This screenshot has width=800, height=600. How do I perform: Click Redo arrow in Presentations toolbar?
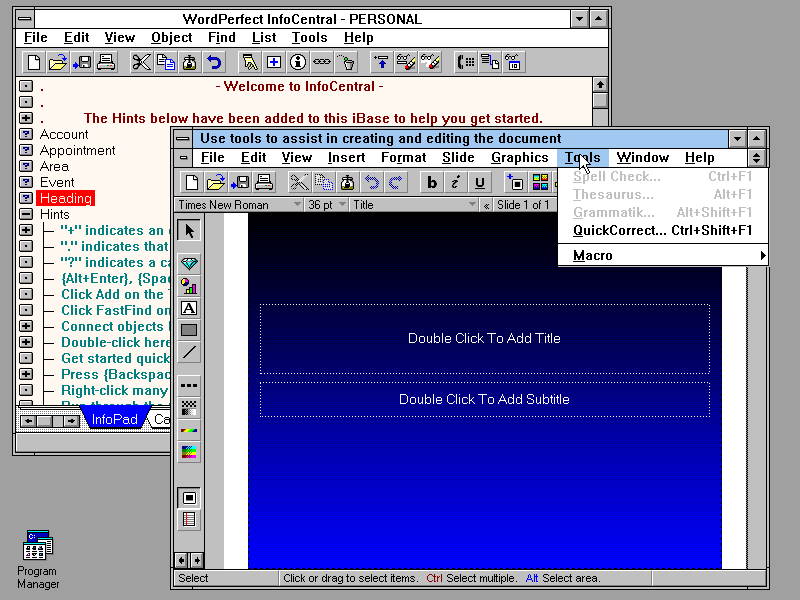click(395, 182)
